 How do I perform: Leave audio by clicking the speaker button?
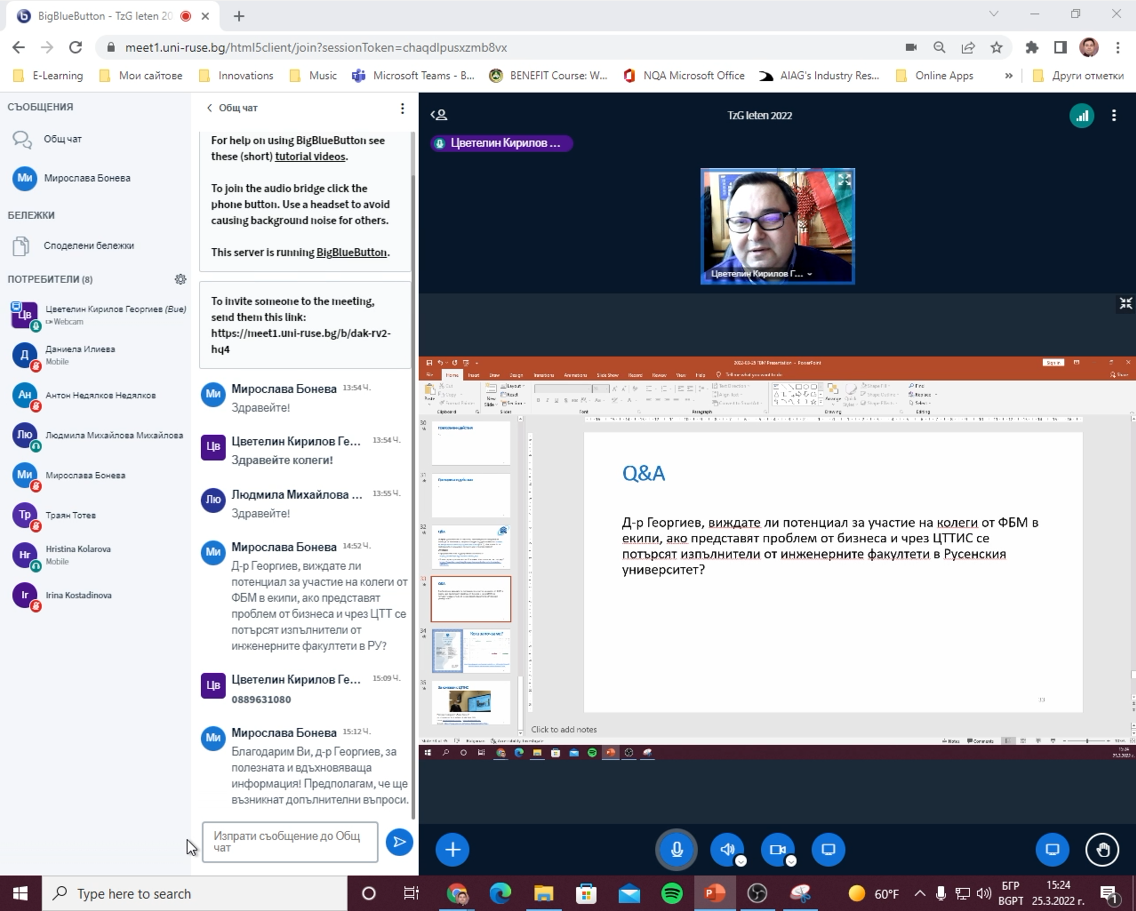(x=727, y=849)
